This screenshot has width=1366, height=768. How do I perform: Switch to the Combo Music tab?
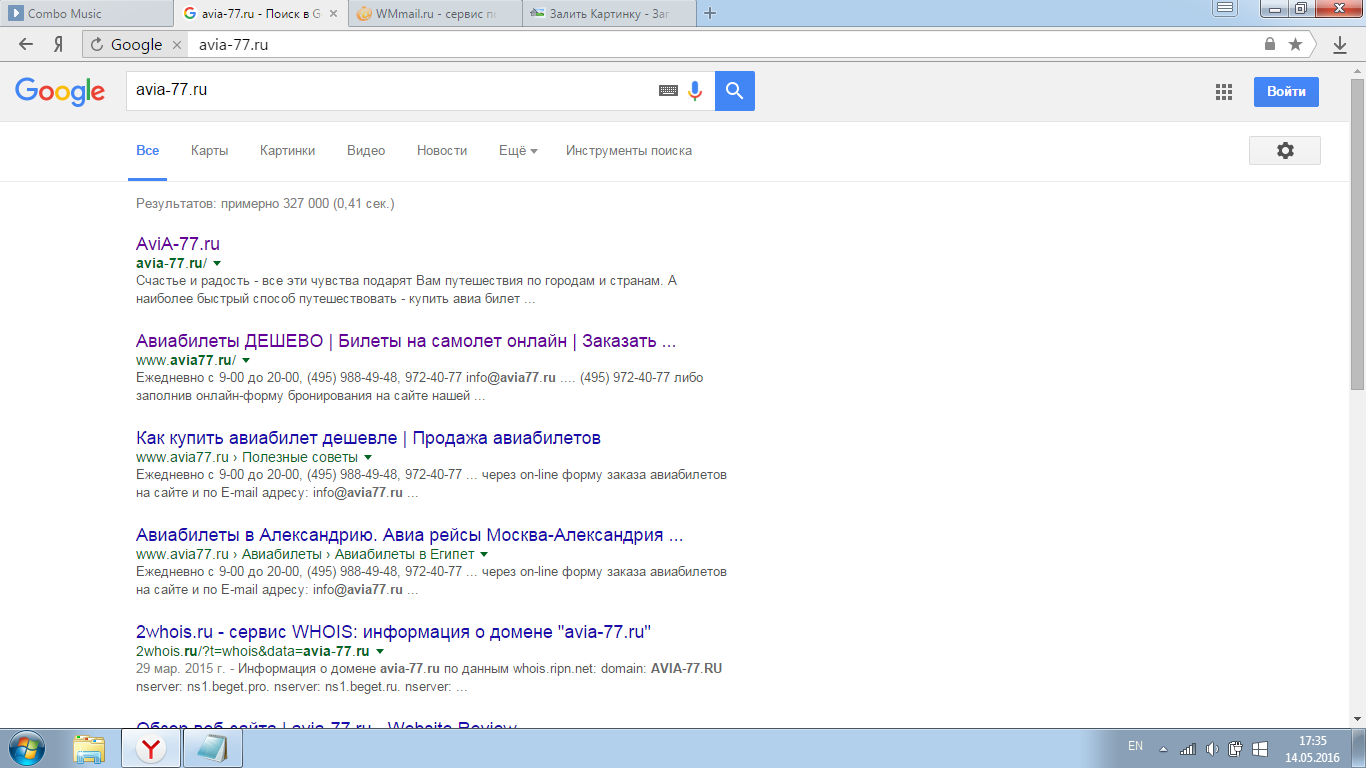[86, 14]
